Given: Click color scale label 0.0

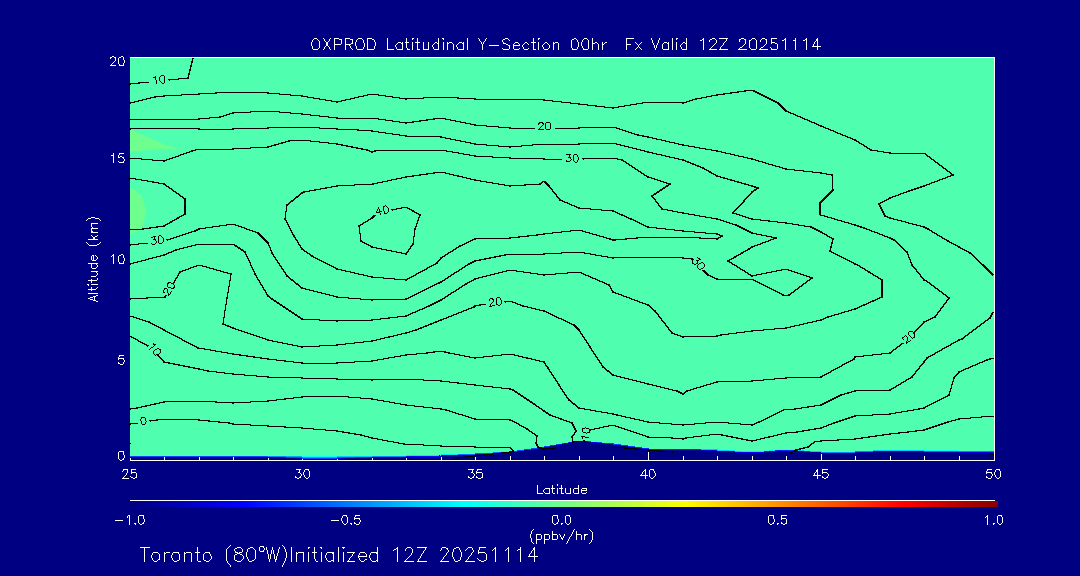Looking at the screenshot, I should click(561, 520).
